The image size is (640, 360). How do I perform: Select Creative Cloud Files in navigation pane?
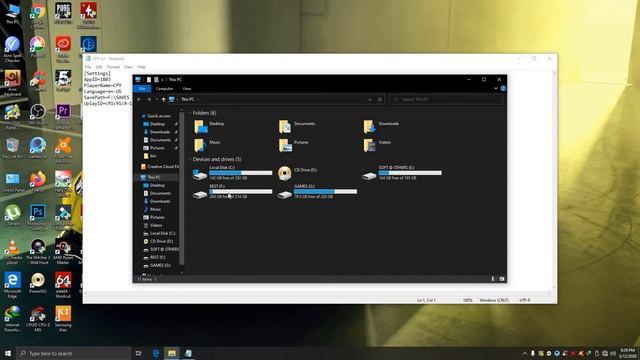tap(159, 167)
